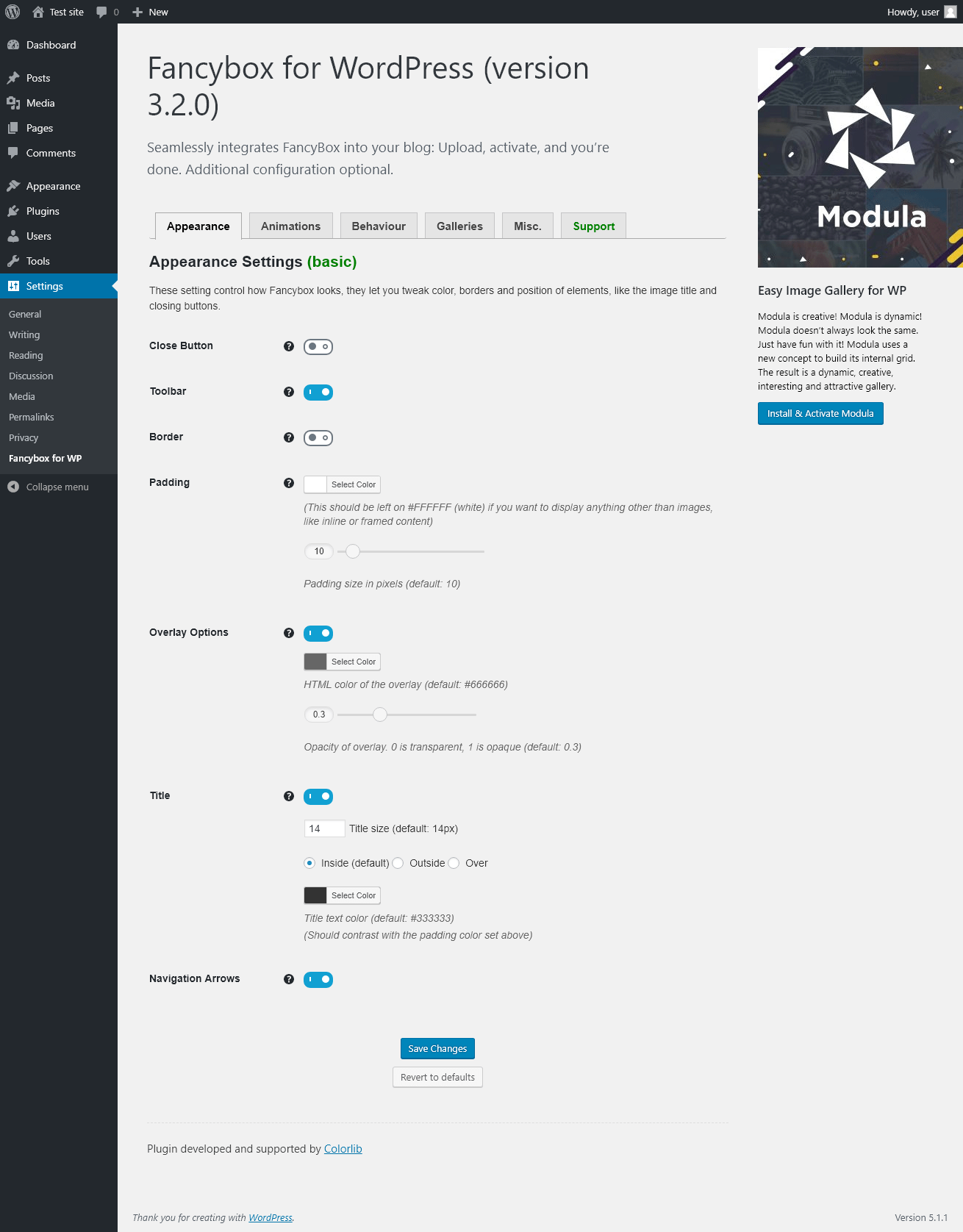Image resolution: width=963 pixels, height=1232 pixels.
Task: Turn off the Title toggle
Action: [x=318, y=796]
